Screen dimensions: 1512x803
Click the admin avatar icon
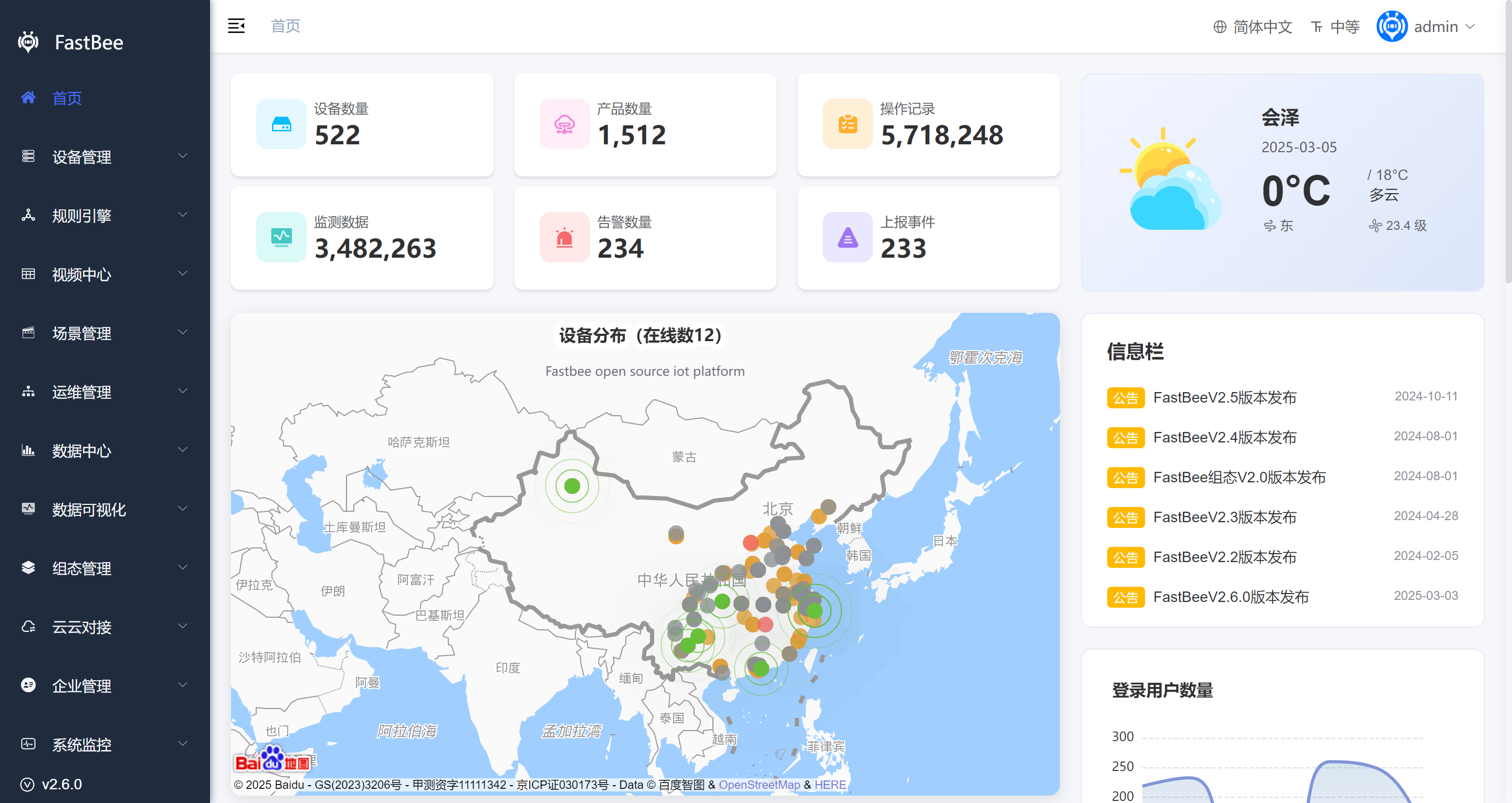(x=1392, y=26)
